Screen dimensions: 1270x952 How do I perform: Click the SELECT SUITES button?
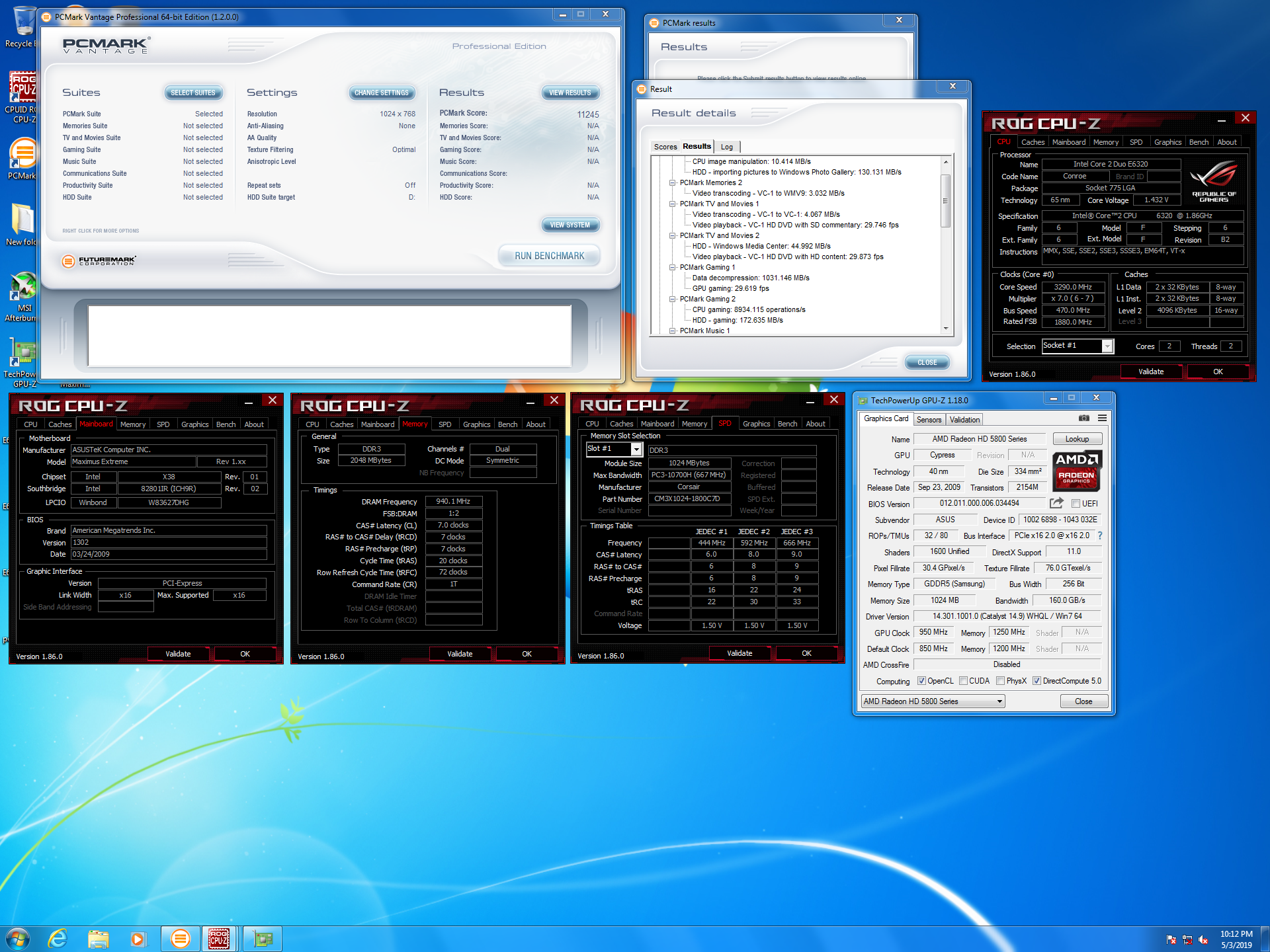(193, 93)
